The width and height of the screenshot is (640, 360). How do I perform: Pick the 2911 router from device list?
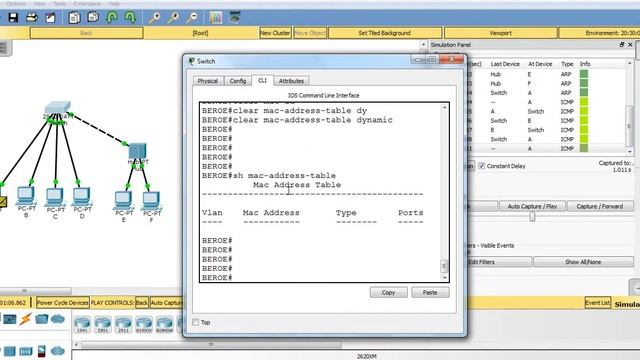point(123,324)
